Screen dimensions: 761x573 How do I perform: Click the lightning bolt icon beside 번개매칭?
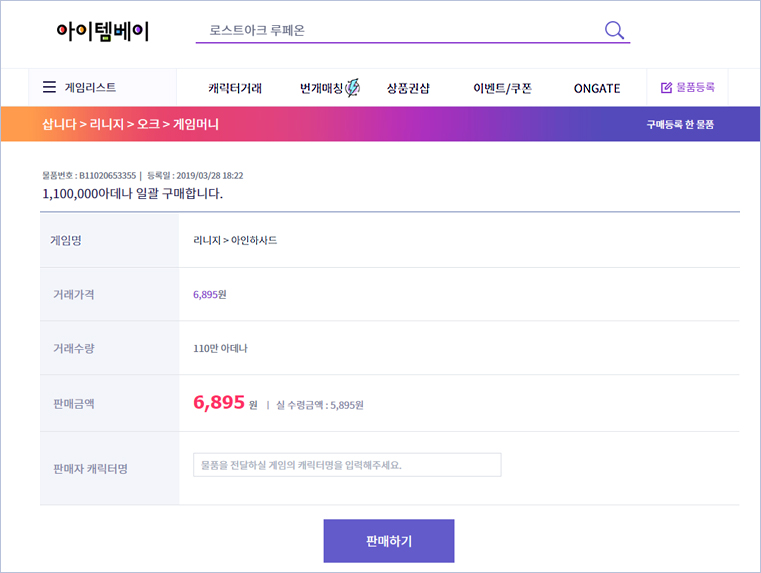pyautogui.click(x=353, y=87)
